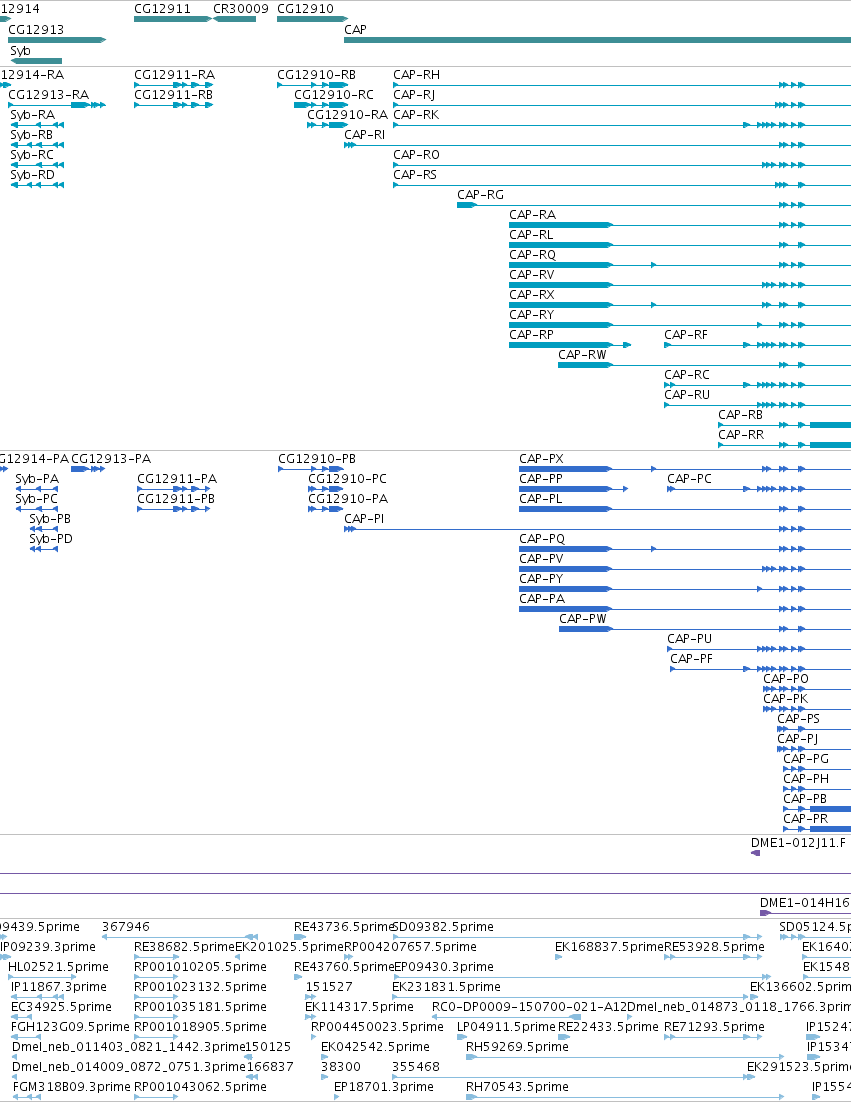This screenshot has height=1102, width=851.
Task: Click transcript CAP-RI label
Action: pos(364,134)
